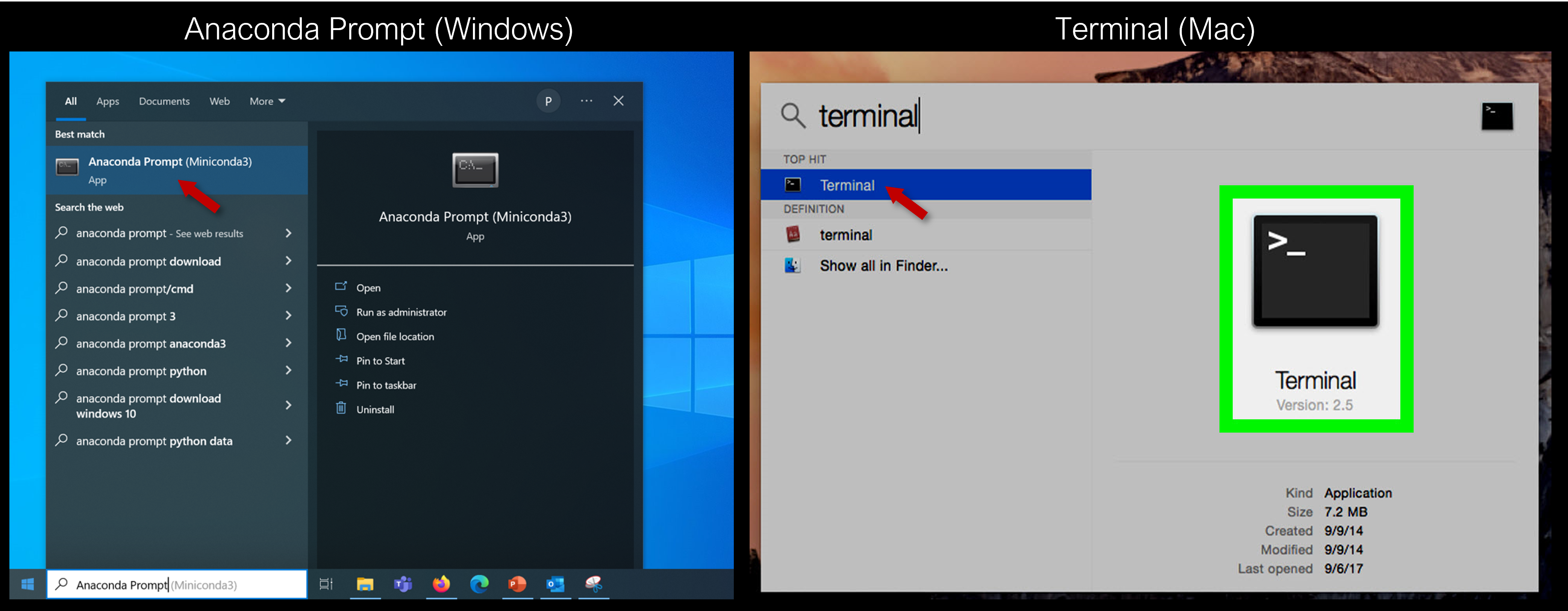
Task: Expand the 'anaconda prompt python' suggestion arrow
Action: [288, 371]
